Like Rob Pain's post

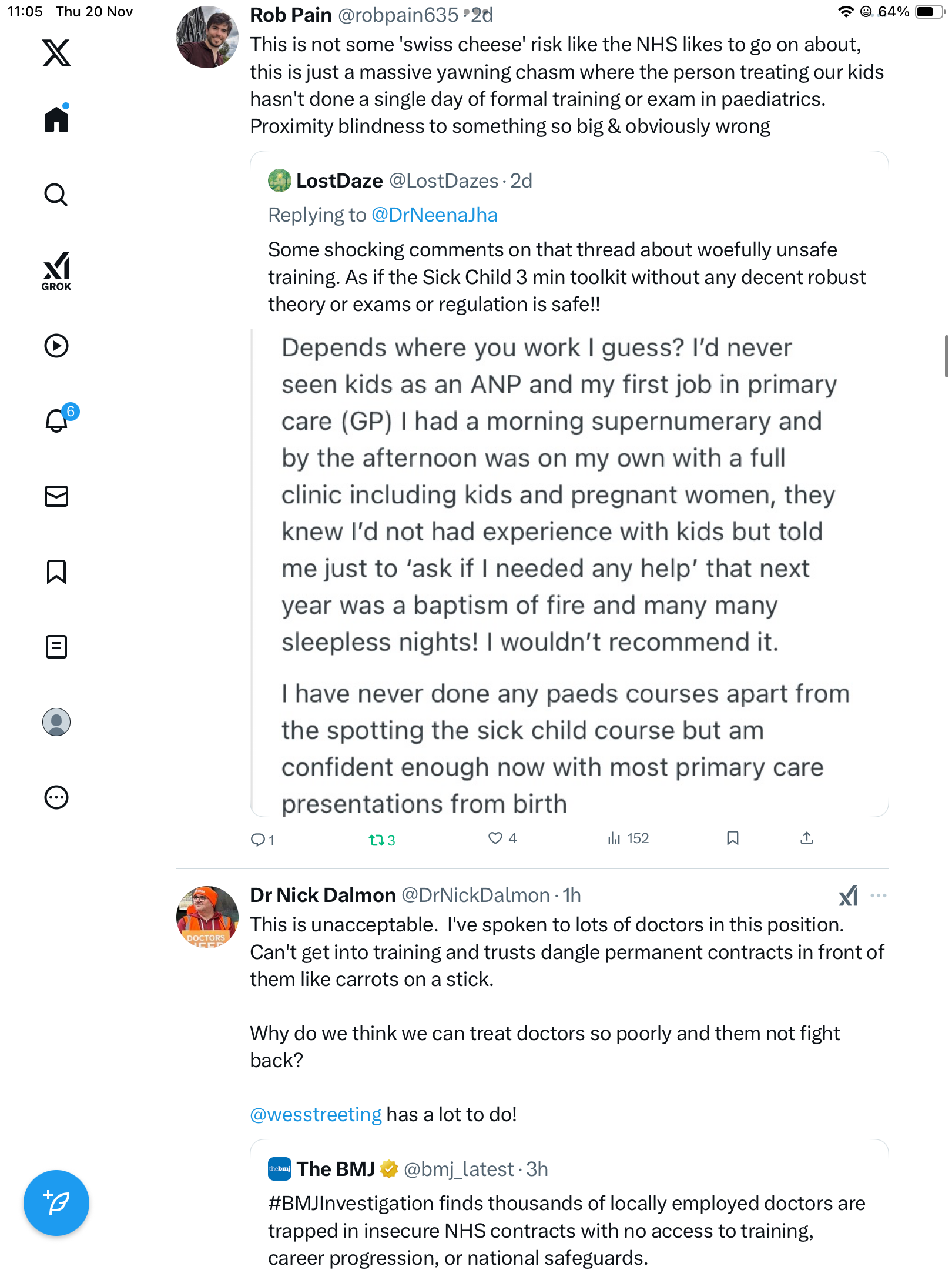click(x=495, y=838)
